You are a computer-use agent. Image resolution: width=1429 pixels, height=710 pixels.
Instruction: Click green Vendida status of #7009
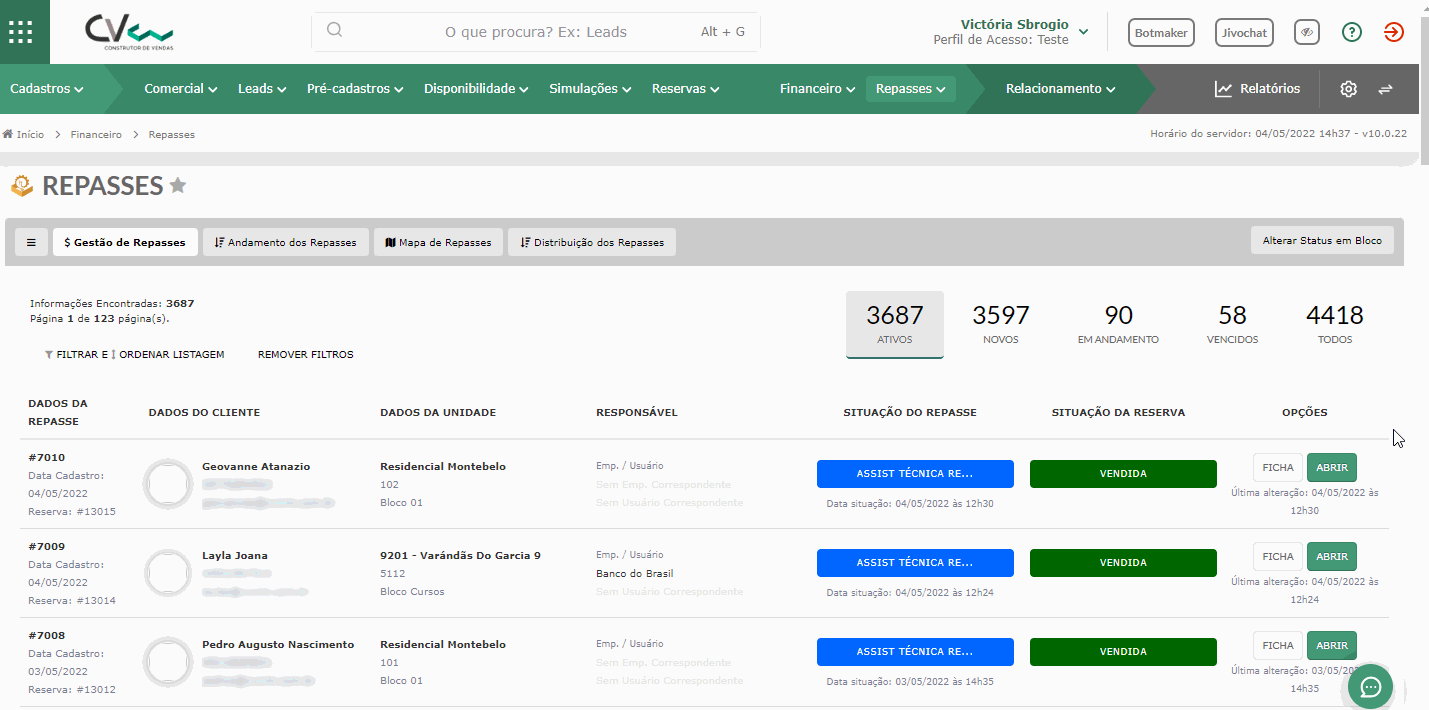point(1123,563)
